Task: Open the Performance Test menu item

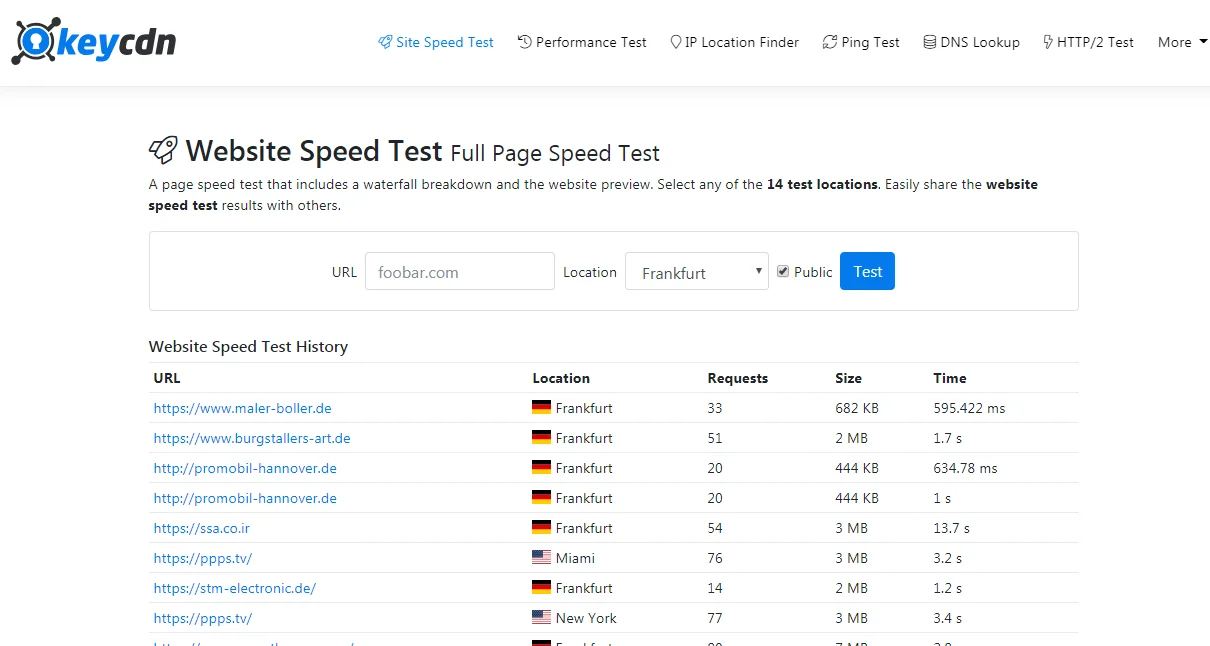Action: pyautogui.click(x=590, y=42)
